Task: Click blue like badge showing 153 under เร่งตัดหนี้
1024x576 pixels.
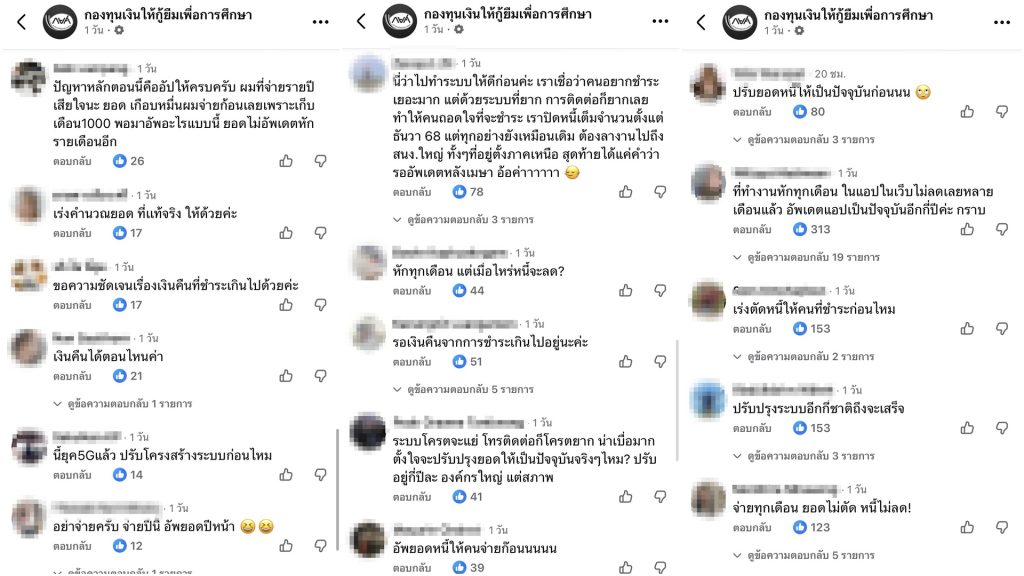Action: coord(811,328)
